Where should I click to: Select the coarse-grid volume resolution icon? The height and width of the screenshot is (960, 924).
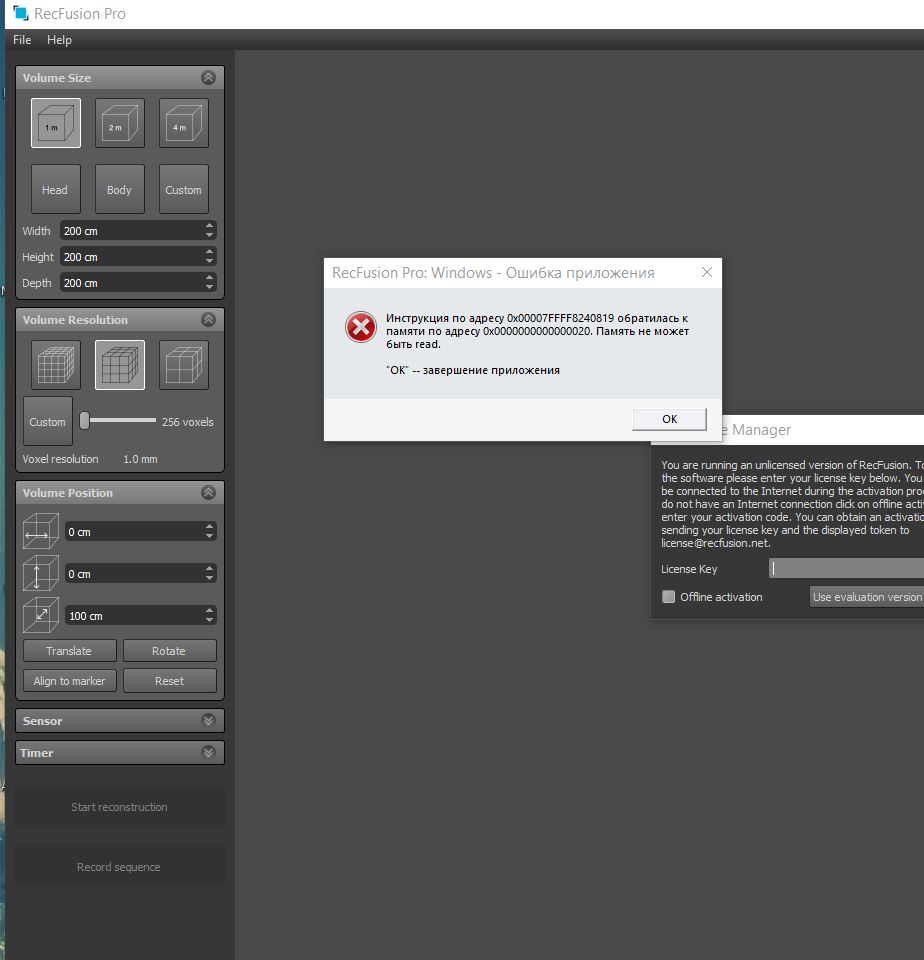pyautogui.click(x=184, y=365)
